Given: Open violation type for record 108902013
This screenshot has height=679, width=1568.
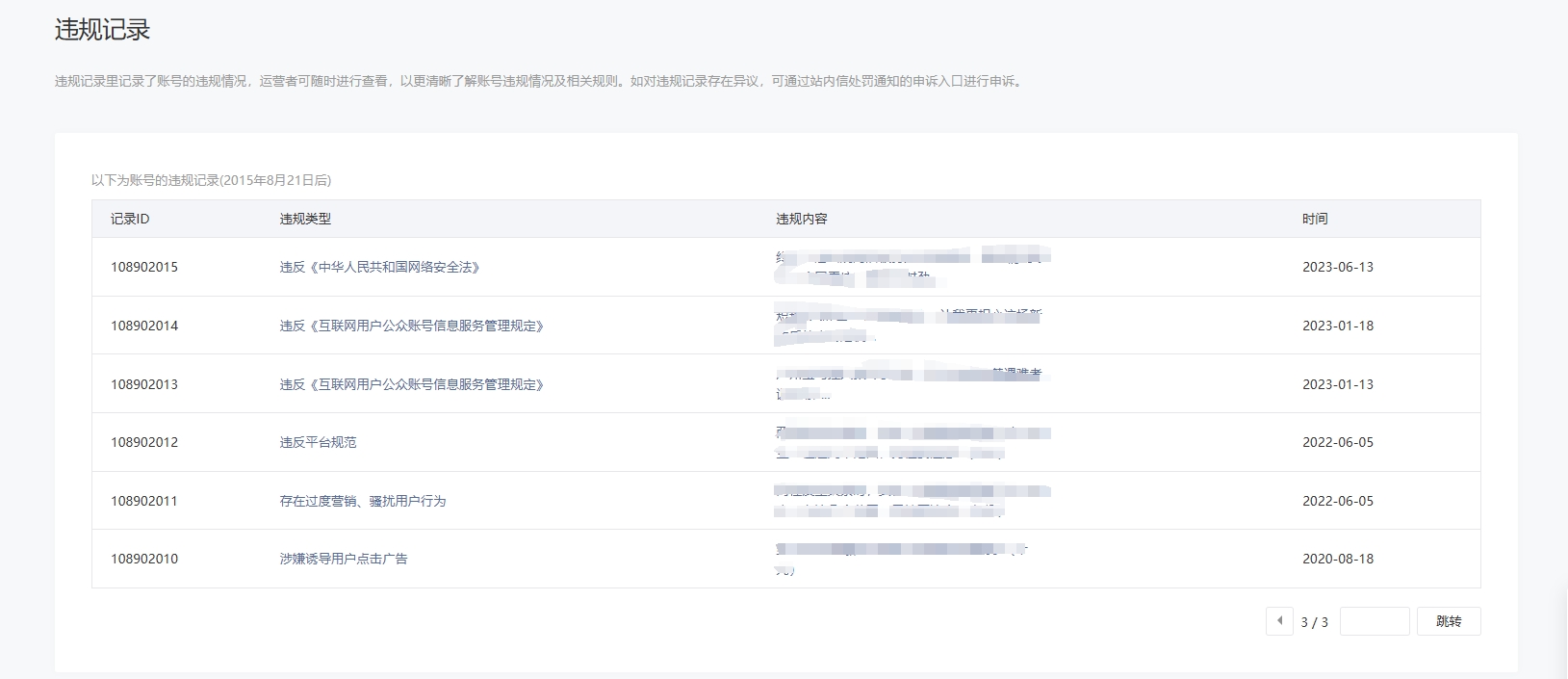Looking at the screenshot, I should 412,384.
